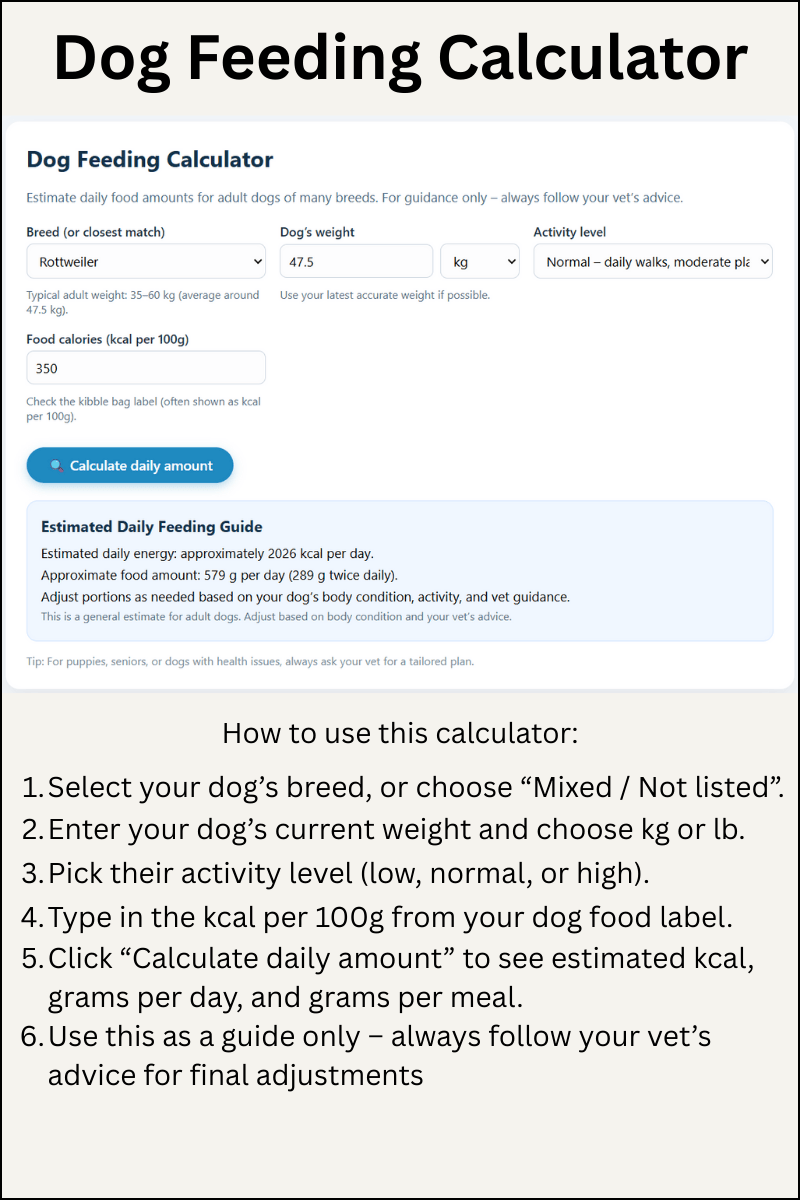800x1200 pixels.
Task: Click the blue card heading Dog Feeding Calculator
Action: (150, 160)
